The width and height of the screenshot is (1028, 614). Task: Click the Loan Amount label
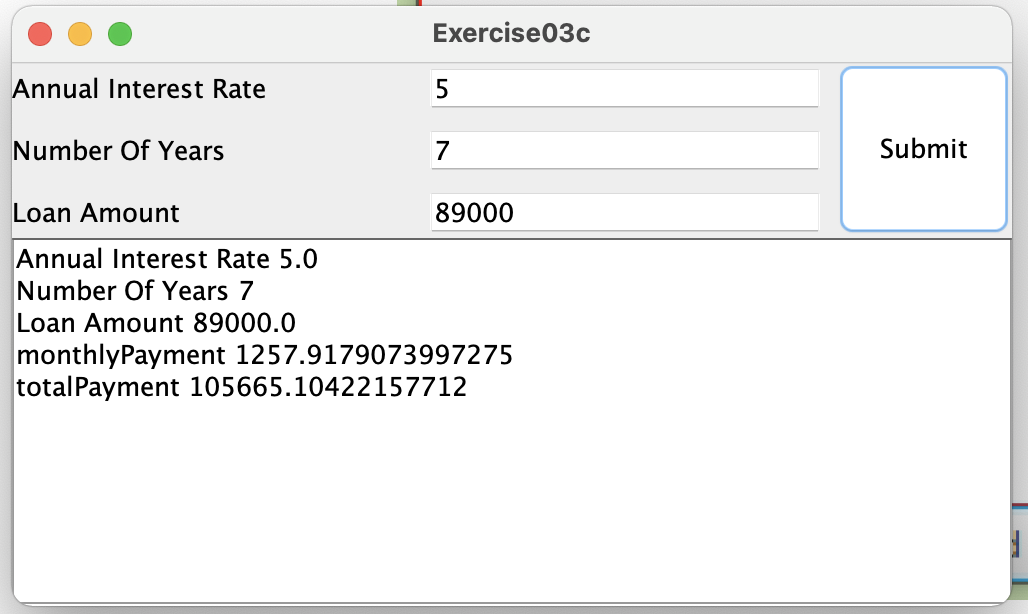point(96,213)
